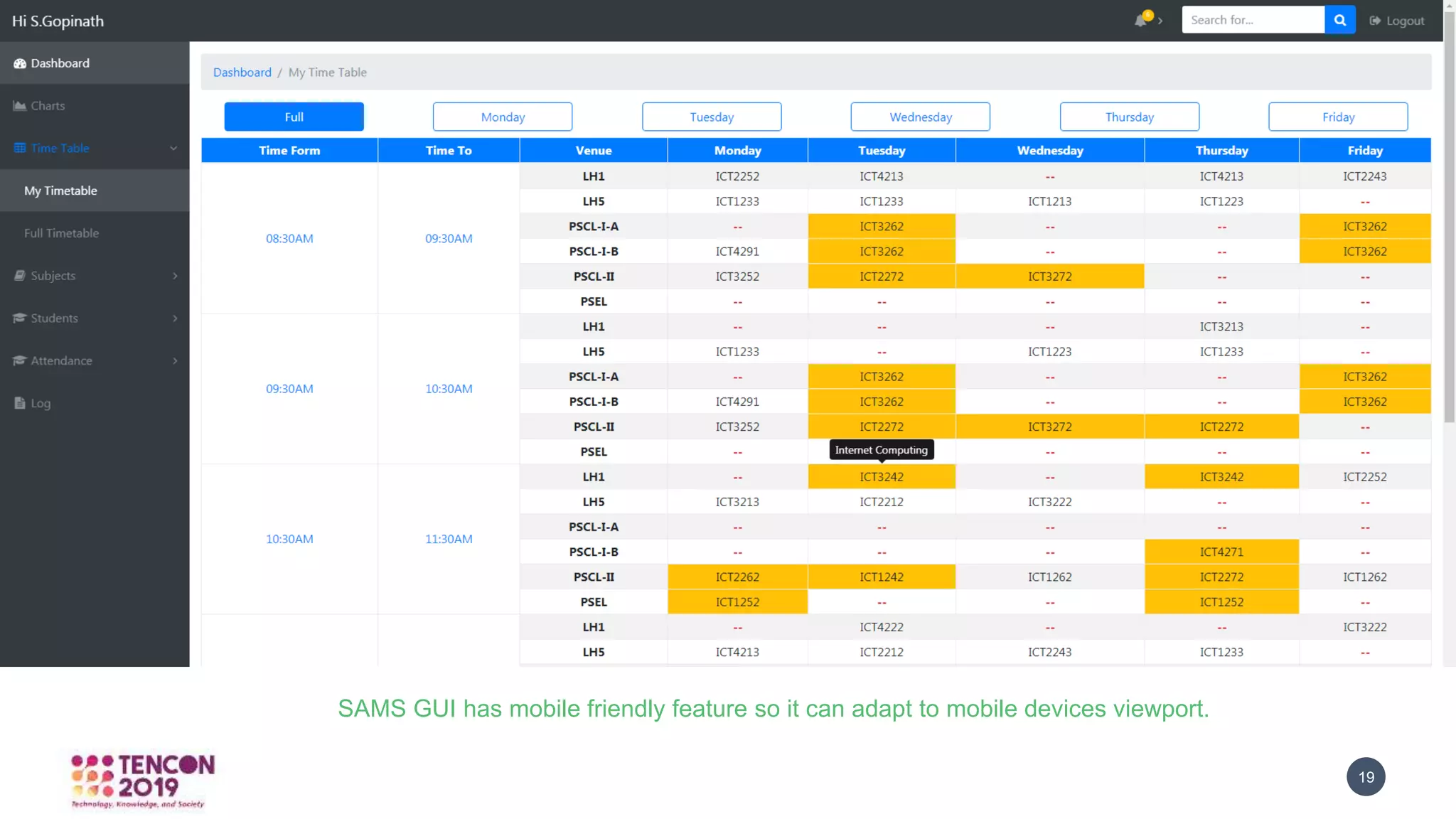Viewport: 1456px width, 819px height.
Task: Click the Dashboard breadcrumb link
Action: [x=242, y=73]
